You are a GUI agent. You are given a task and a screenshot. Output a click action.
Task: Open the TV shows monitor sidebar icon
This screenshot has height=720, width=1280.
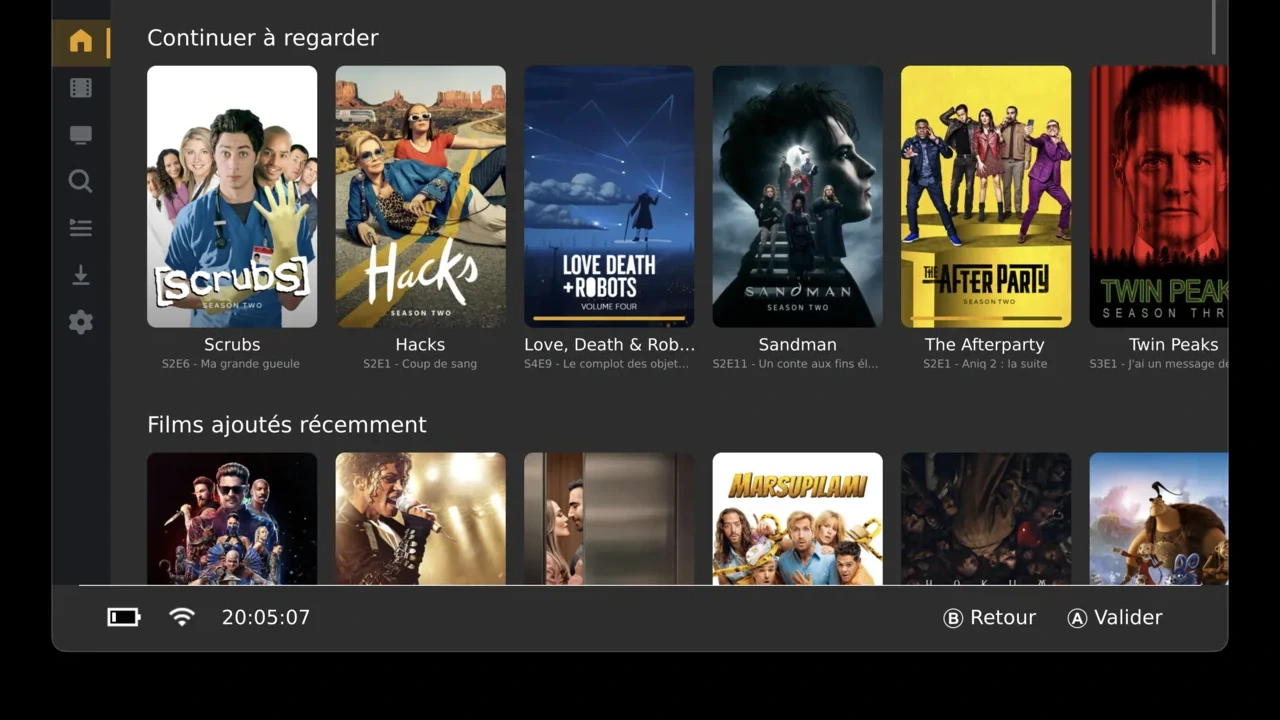pos(81,135)
